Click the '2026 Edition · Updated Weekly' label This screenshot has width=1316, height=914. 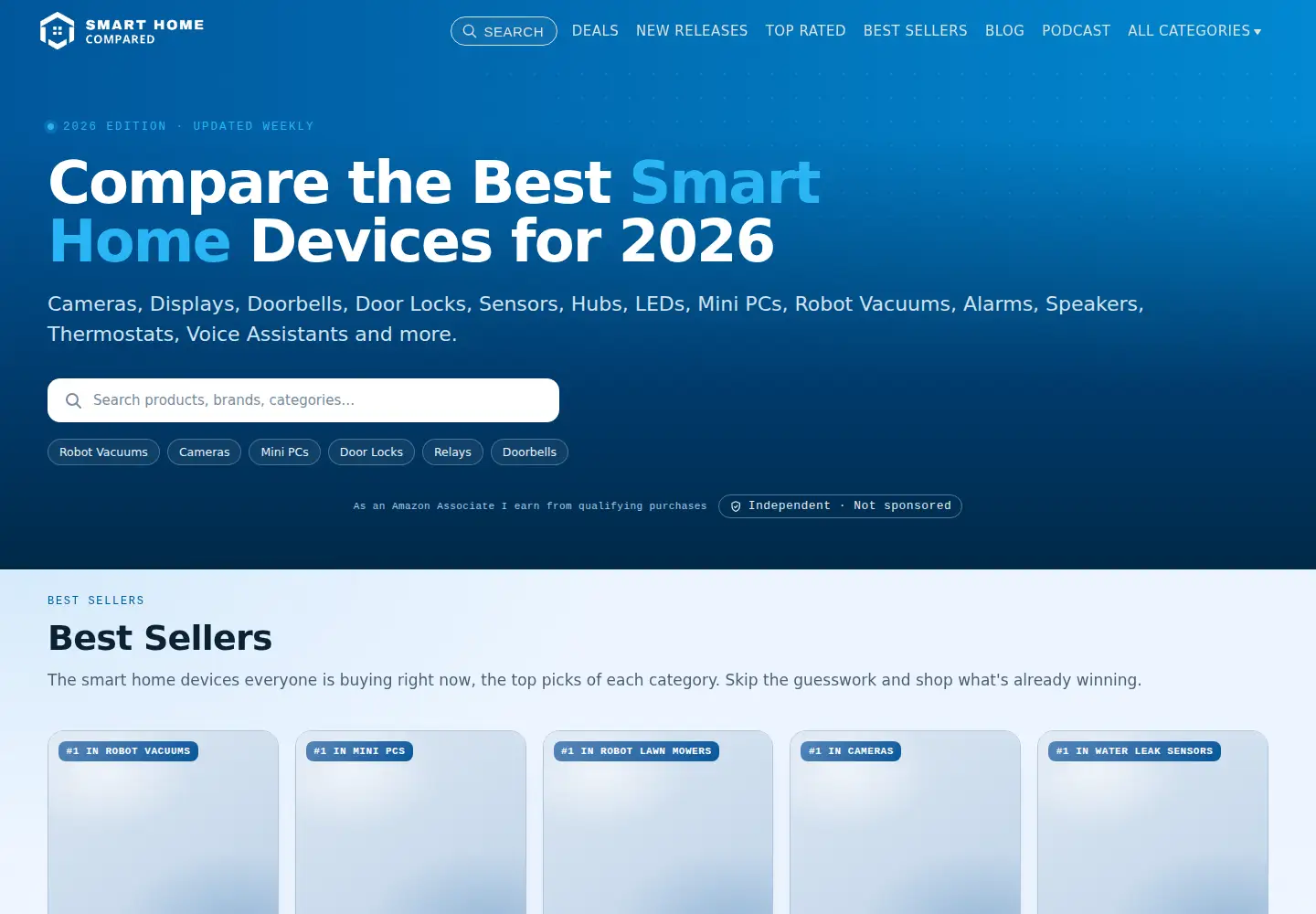pyautogui.click(x=188, y=126)
